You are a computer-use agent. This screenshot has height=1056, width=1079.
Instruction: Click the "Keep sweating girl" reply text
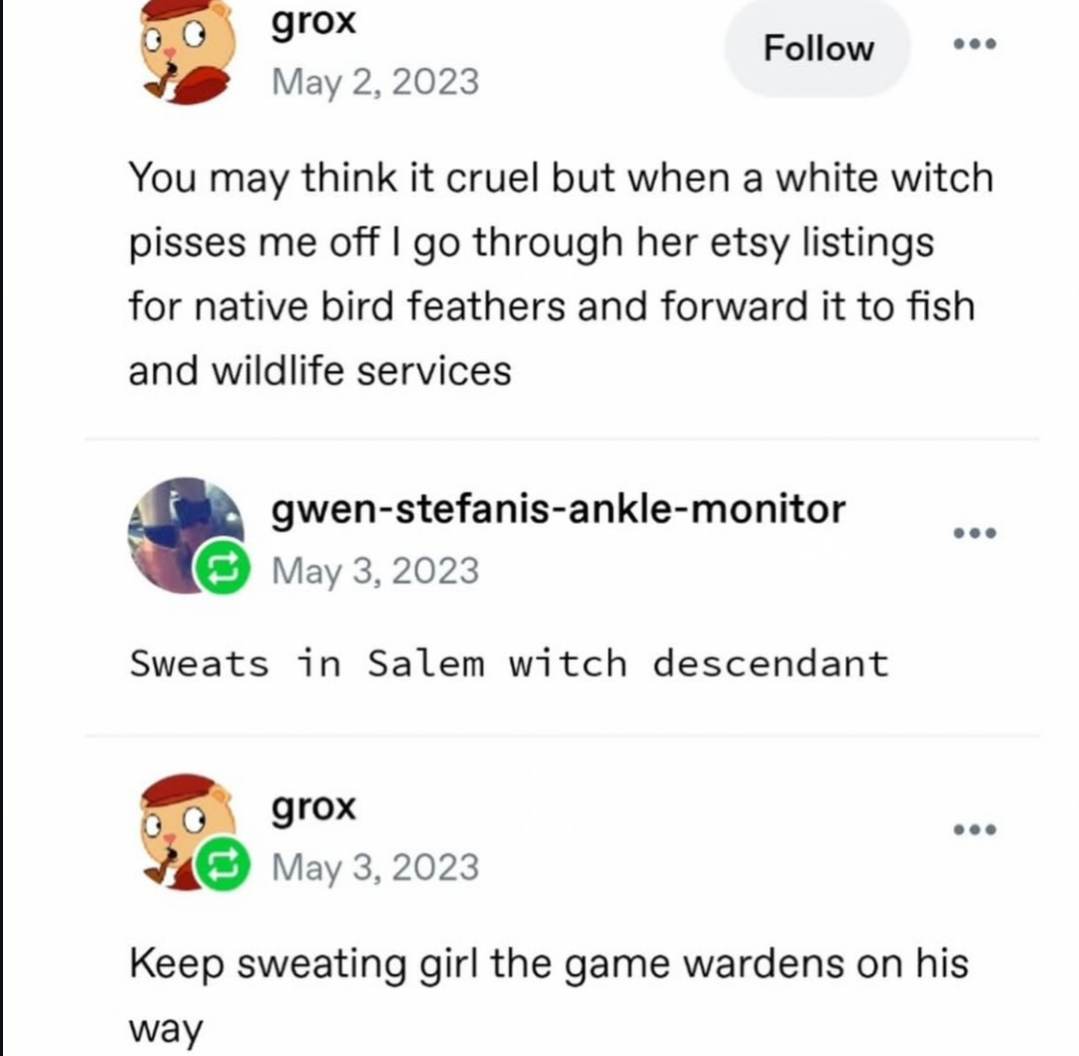pyautogui.click(x=548, y=995)
